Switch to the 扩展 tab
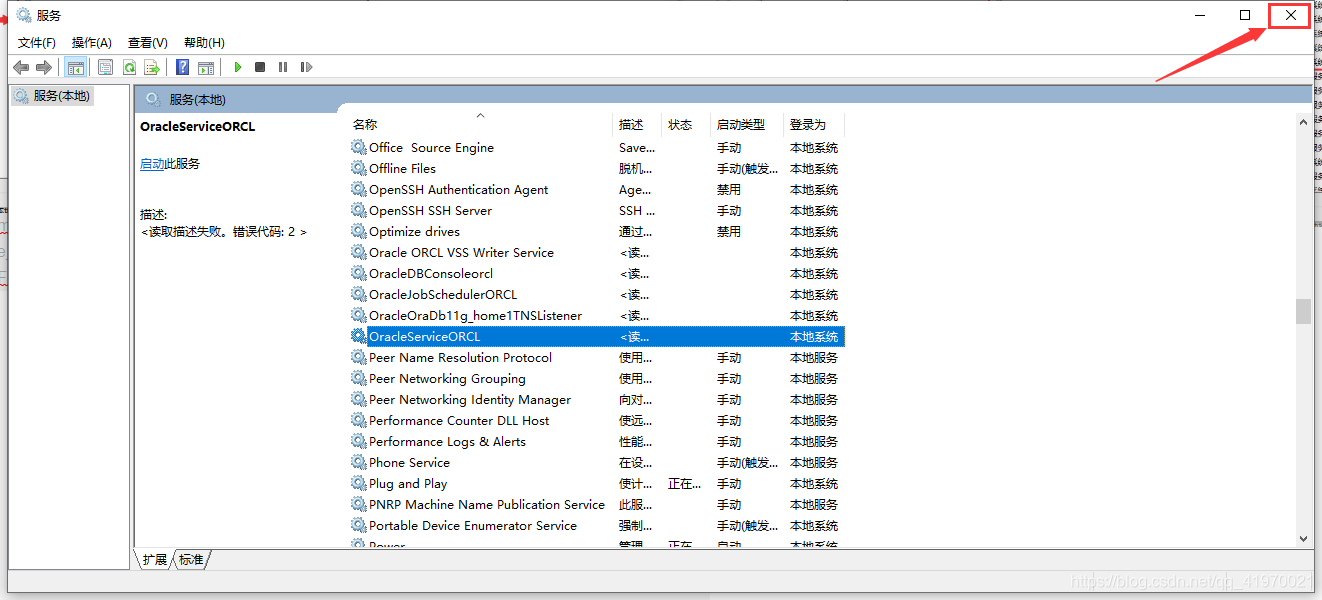The width and height of the screenshot is (1322, 600). pos(155,559)
